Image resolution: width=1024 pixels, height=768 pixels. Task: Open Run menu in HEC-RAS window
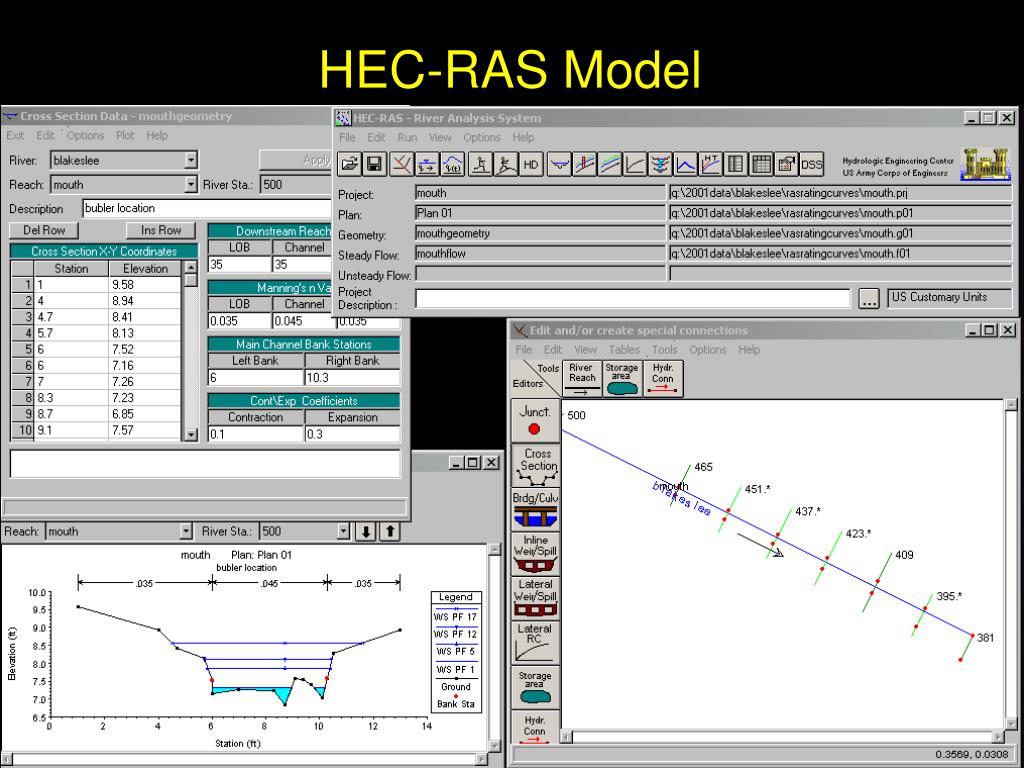[x=407, y=137]
